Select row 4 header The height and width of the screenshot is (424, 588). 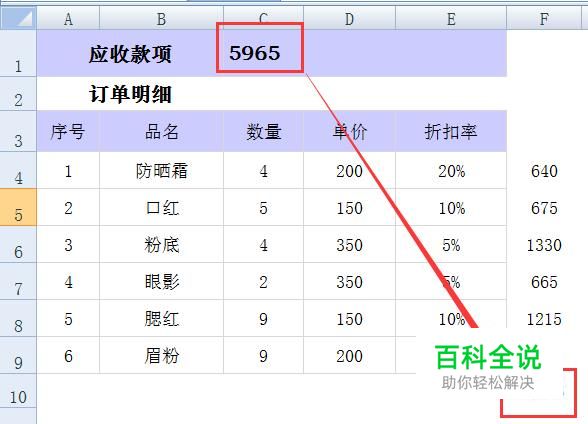tap(18, 170)
